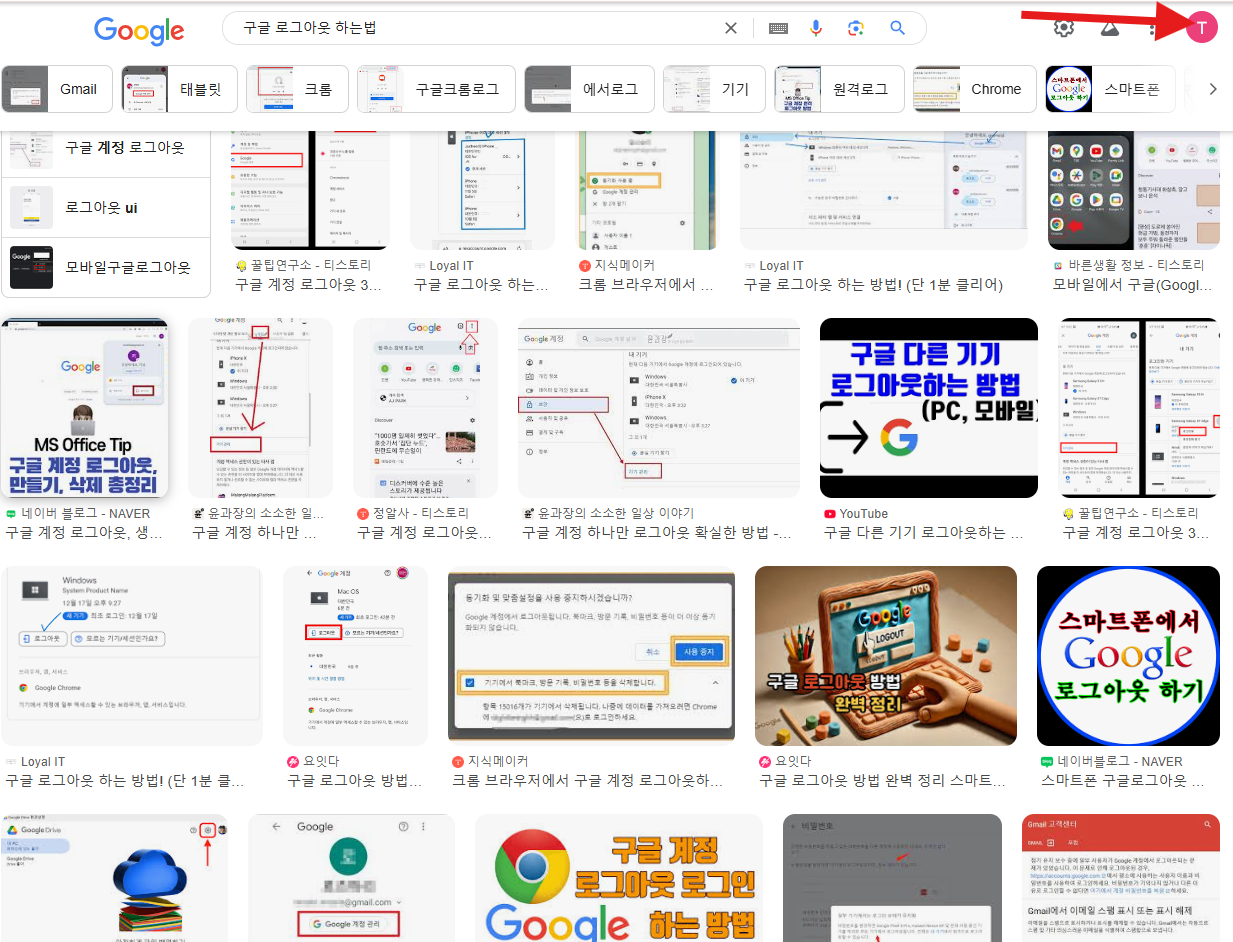
Task: Open the clay Google LOGOUT laptop thumbnail
Action: tap(886, 656)
